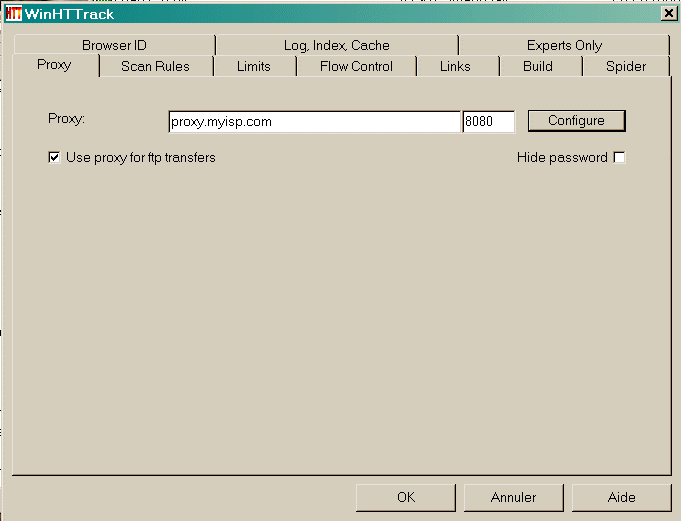The image size is (681, 521).
Task: Open the Scan Rules tab
Action: [155, 66]
